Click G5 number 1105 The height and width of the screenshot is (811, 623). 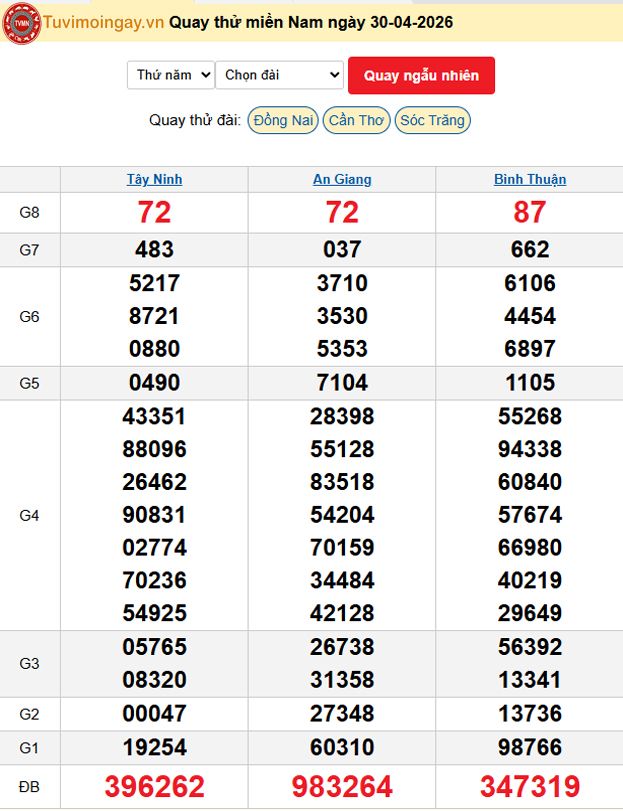[530, 383]
